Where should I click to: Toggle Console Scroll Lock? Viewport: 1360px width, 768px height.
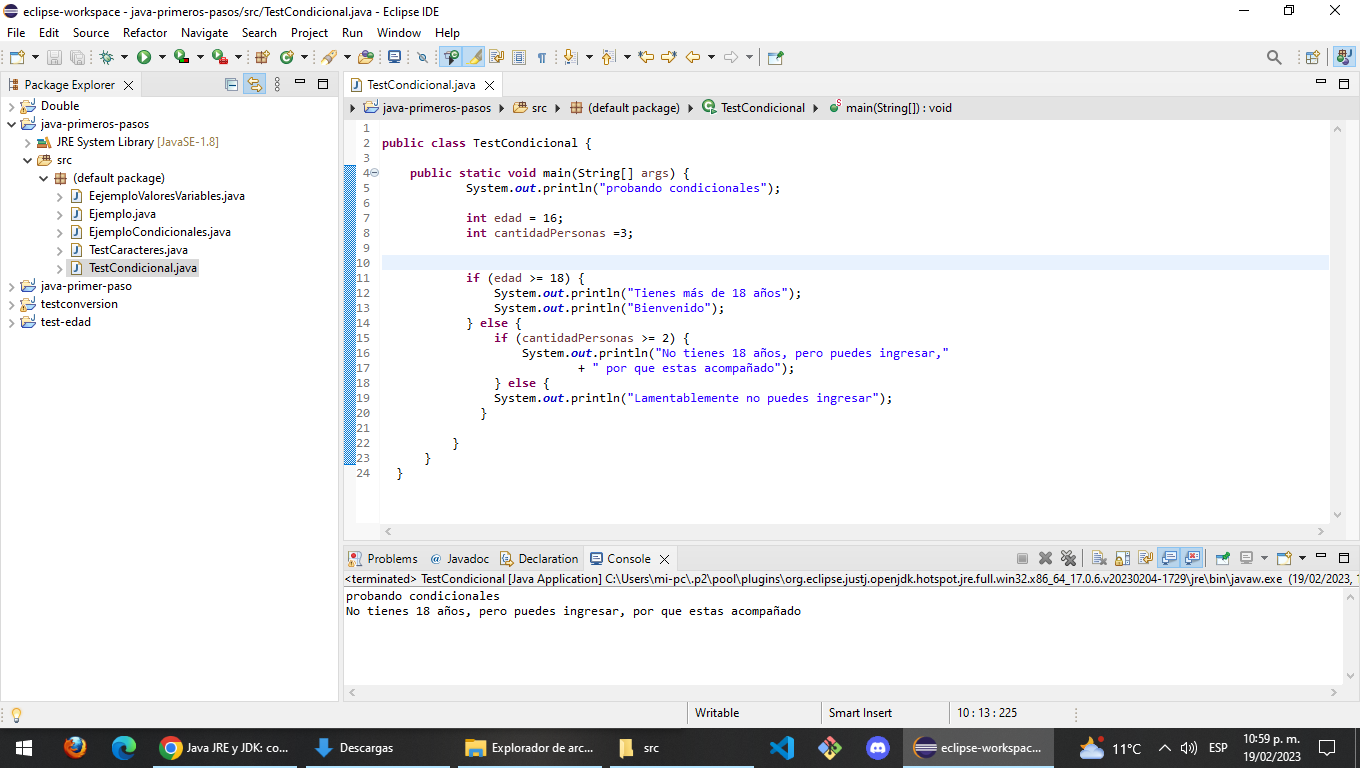1122,559
